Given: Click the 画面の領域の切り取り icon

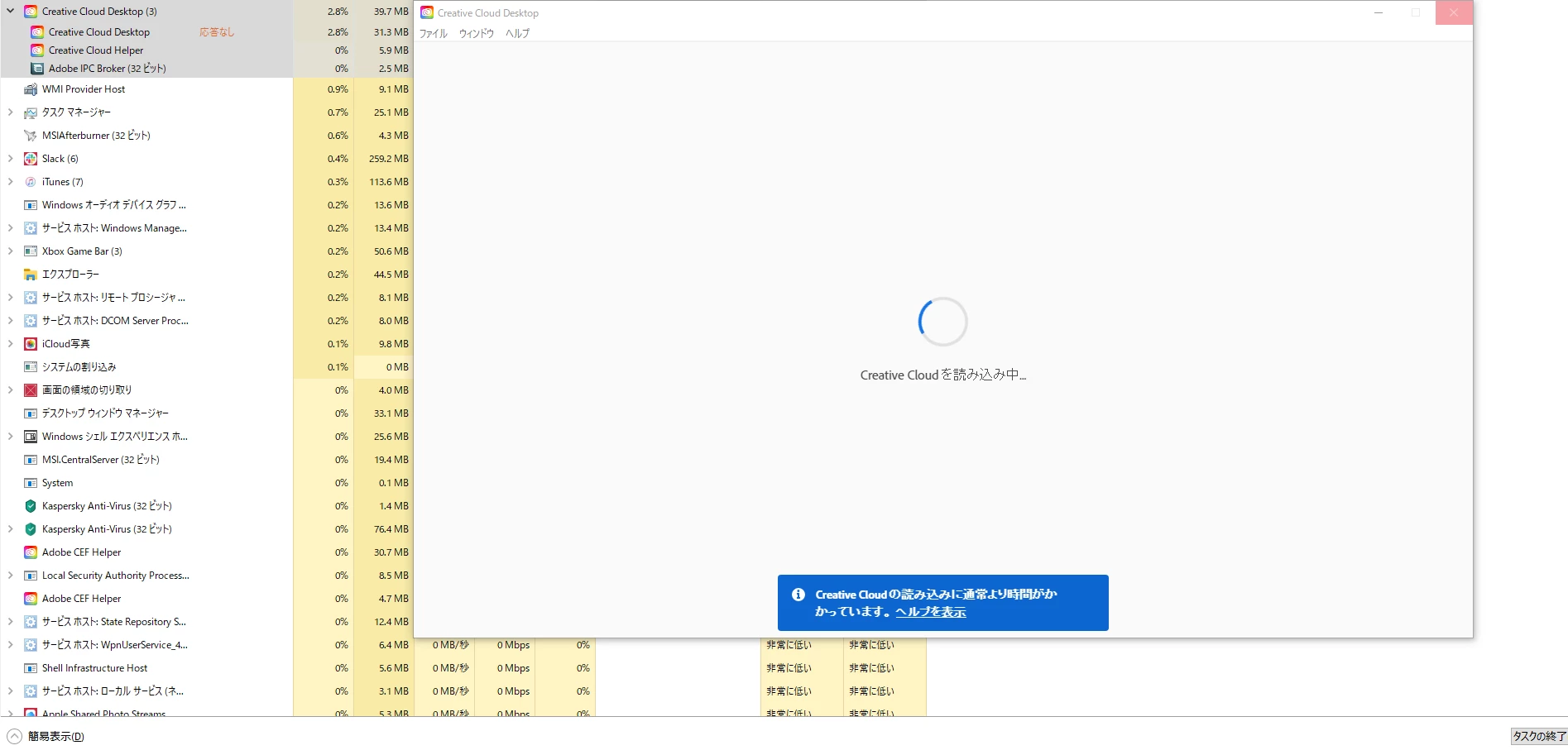Looking at the screenshot, I should pos(31,390).
